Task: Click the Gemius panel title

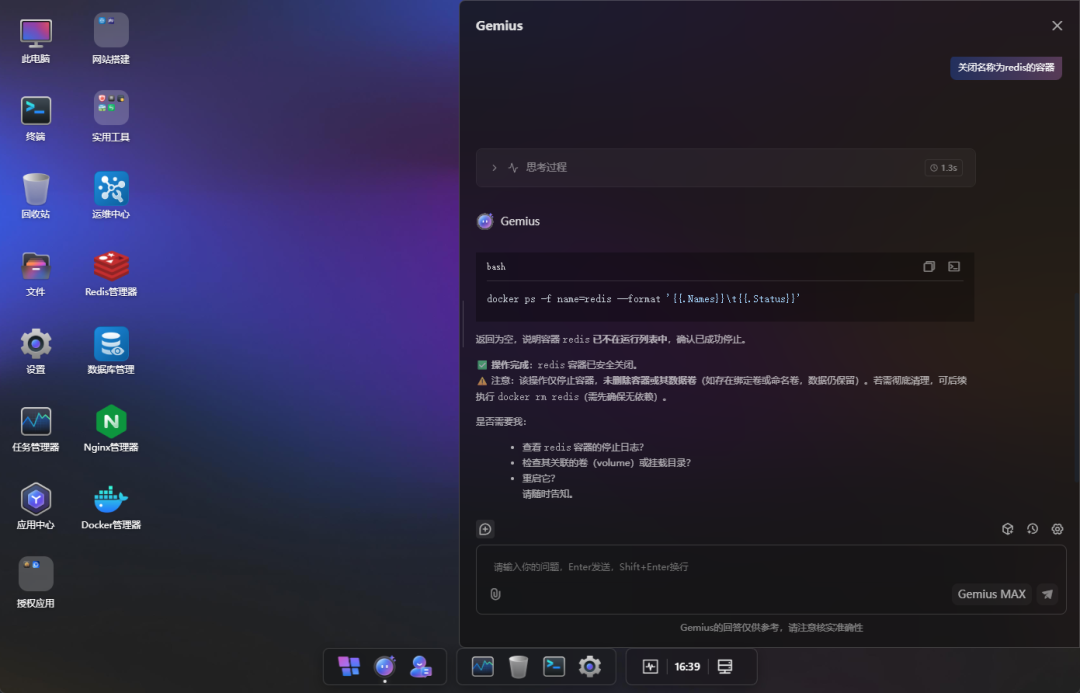Action: [x=499, y=25]
